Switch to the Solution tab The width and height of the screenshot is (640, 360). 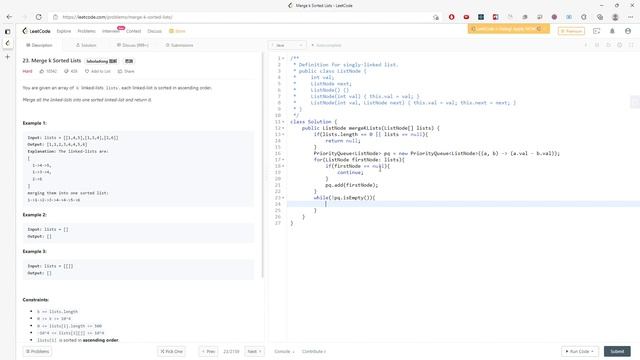[86, 45]
